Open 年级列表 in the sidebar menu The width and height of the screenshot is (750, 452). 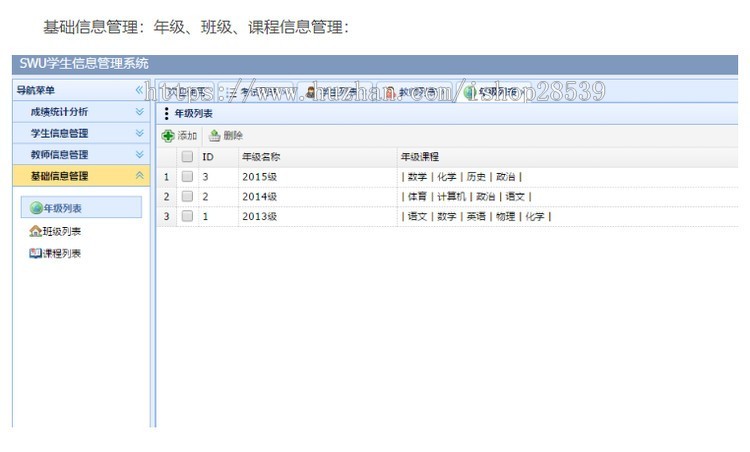[x=81, y=208]
